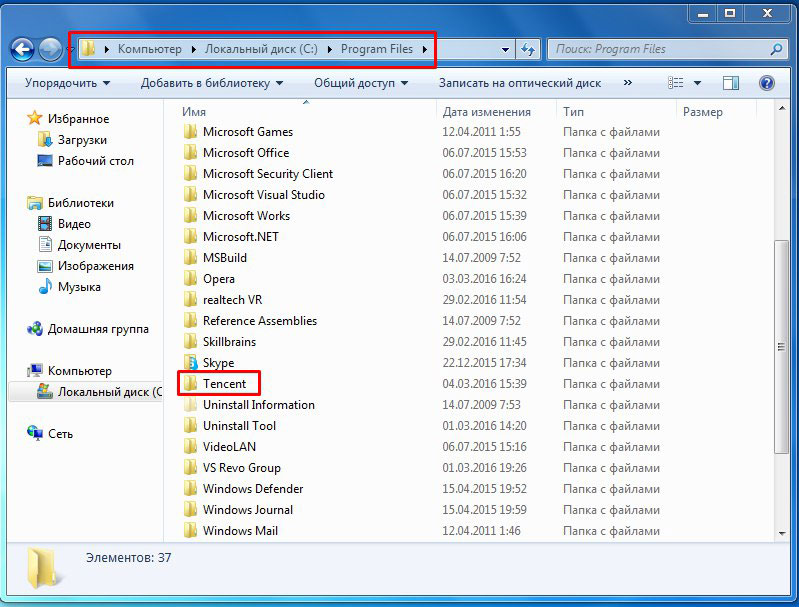Click the Back navigation arrow button
The image size is (799, 607).
coord(22,49)
